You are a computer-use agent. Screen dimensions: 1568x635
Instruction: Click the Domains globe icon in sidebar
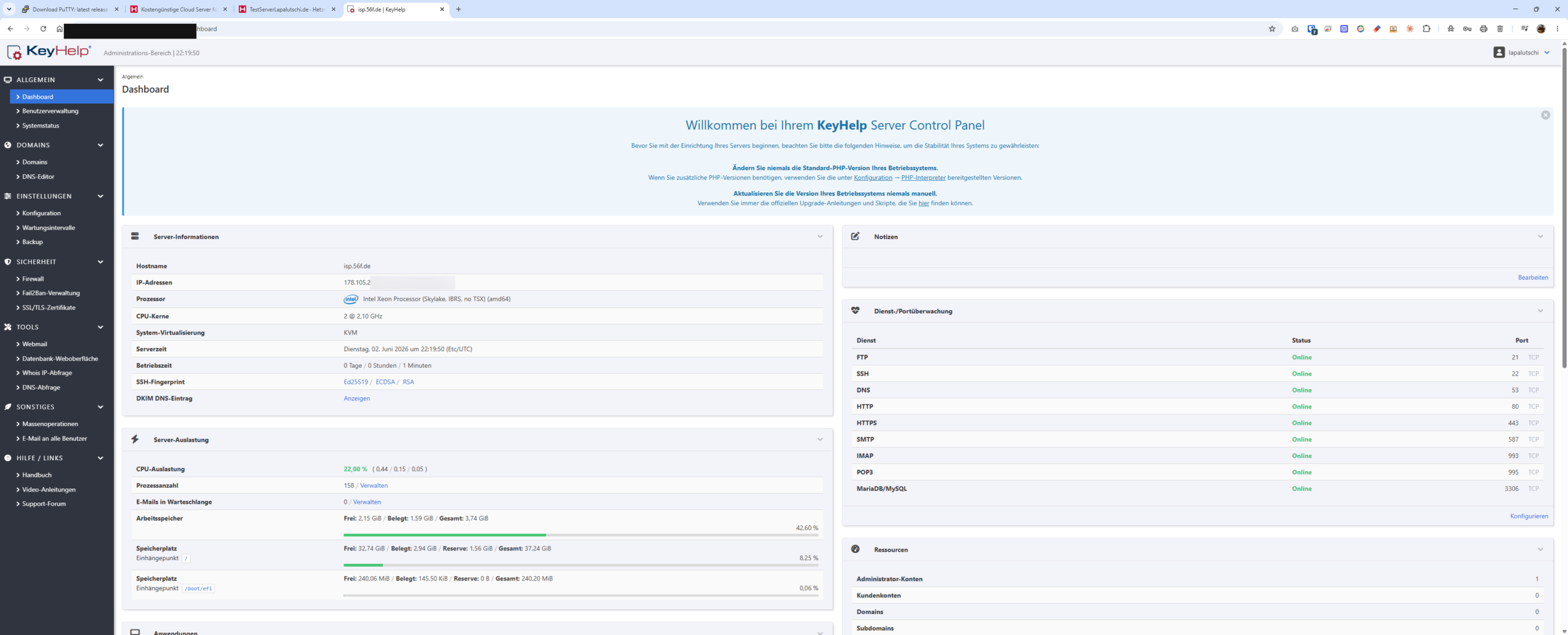click(8, 145)
